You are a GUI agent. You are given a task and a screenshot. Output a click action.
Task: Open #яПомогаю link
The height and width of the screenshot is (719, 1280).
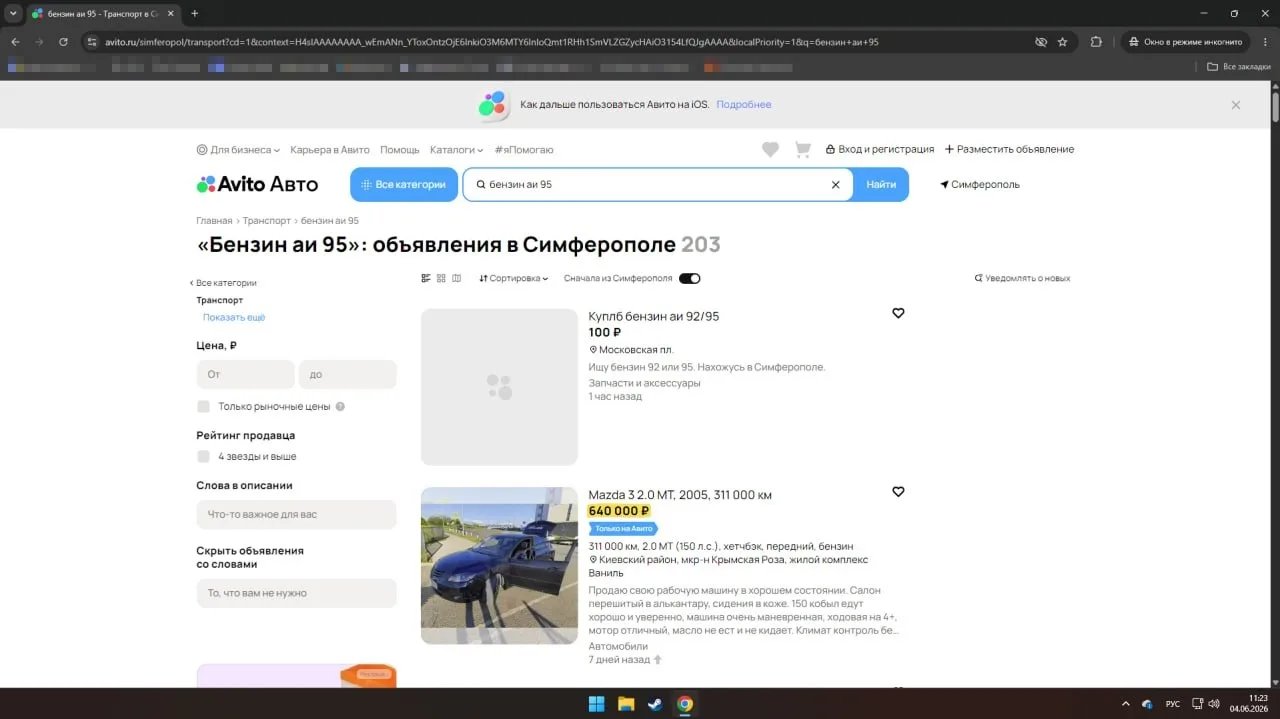[x=524, y=150]
